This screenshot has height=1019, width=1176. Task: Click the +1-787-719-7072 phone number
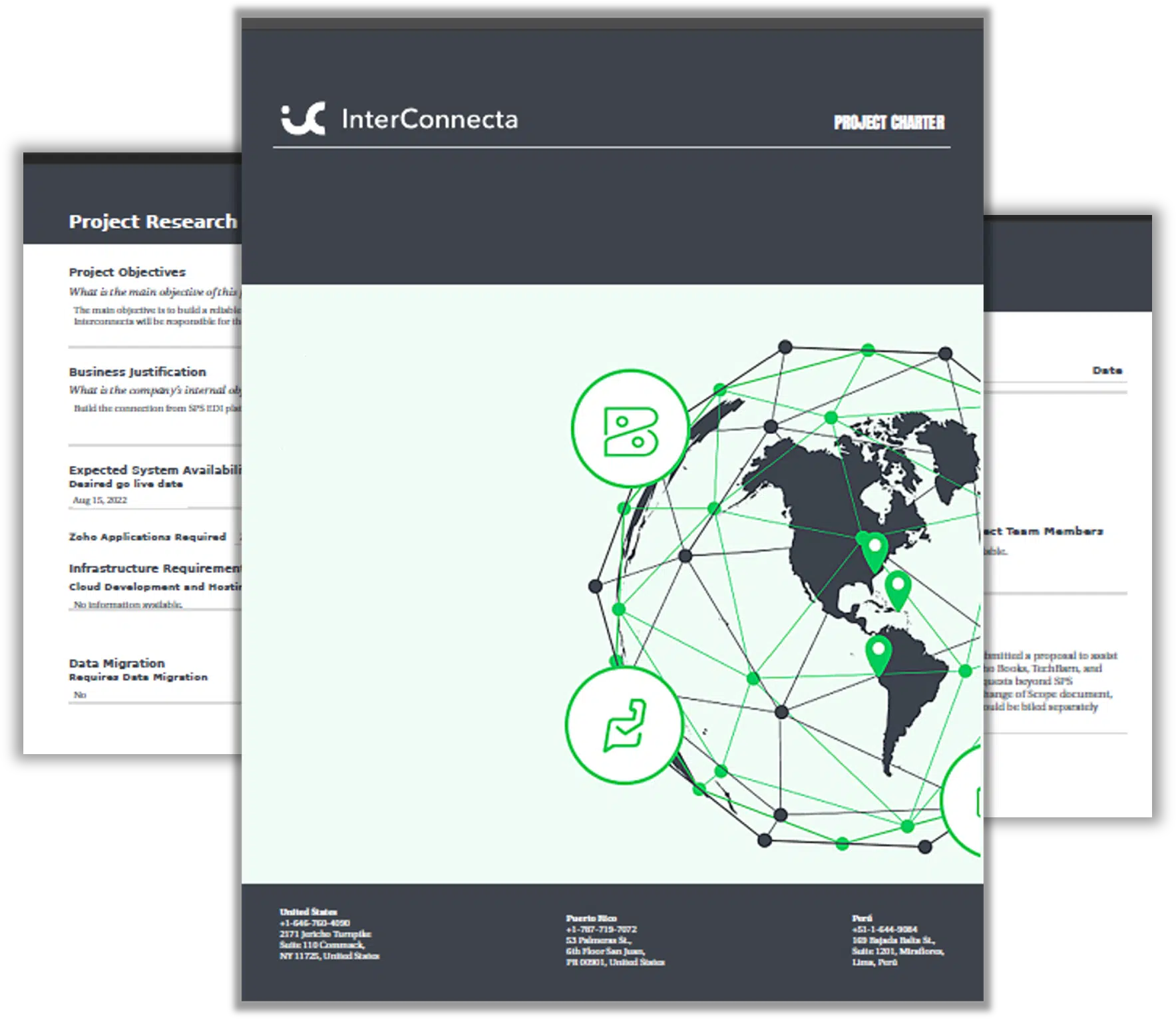(601, 929)
